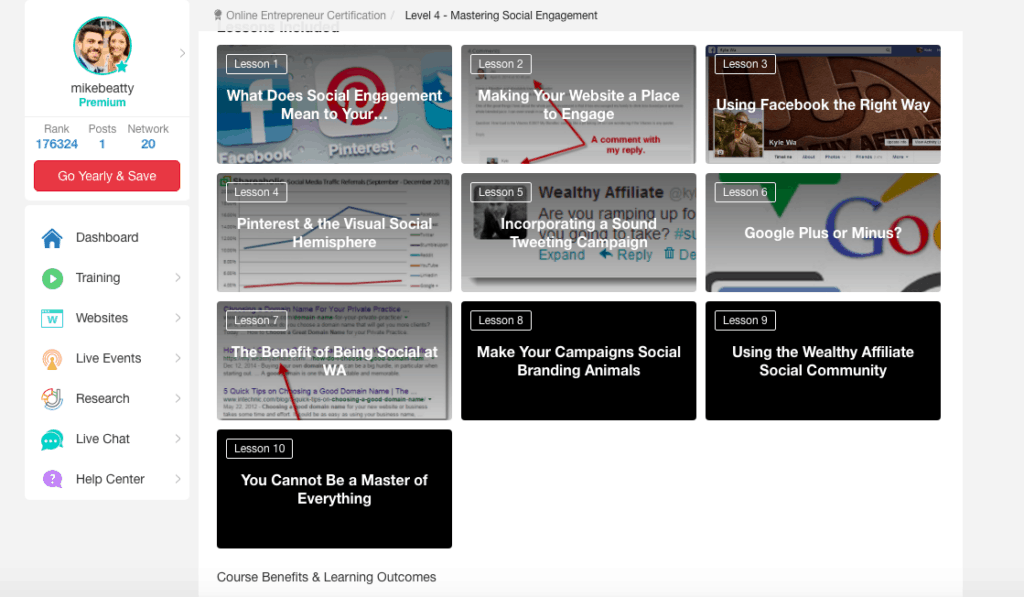Open the Live Chat menu item

(107, 439)
